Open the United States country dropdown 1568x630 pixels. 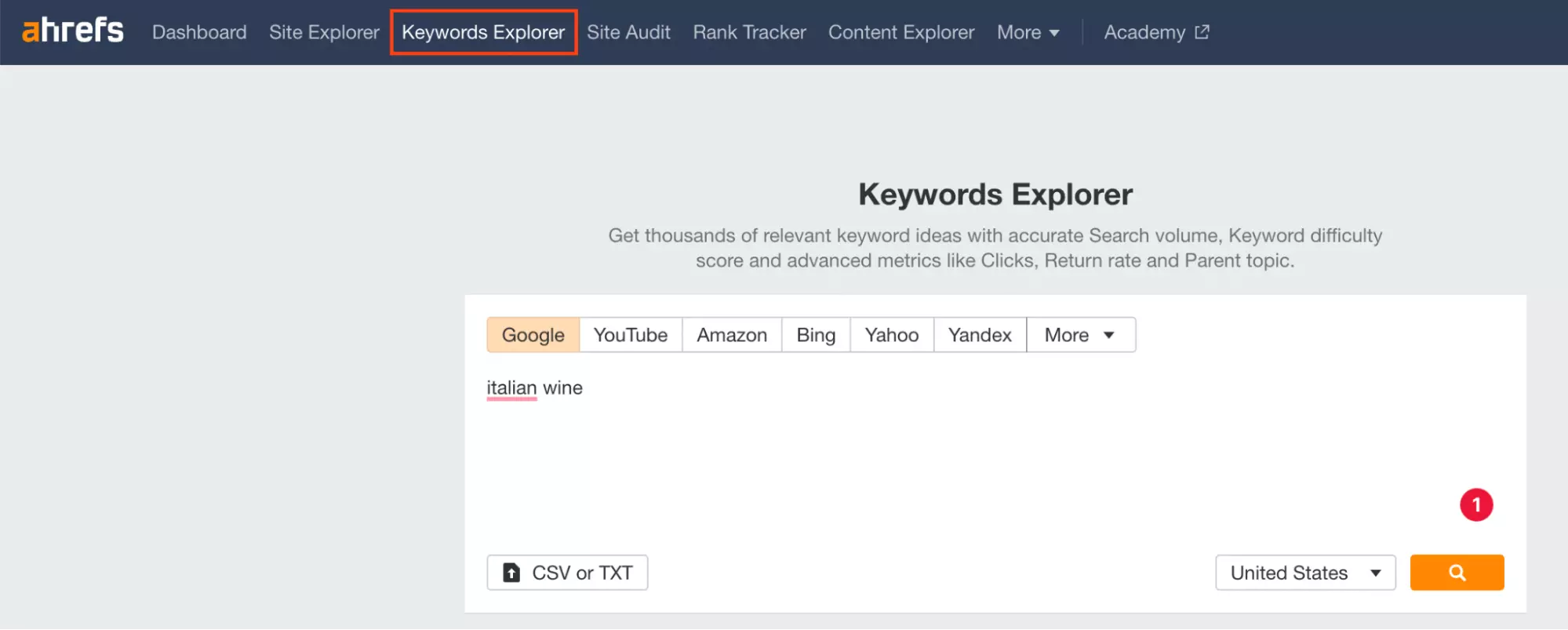[x=1305, y=573]
